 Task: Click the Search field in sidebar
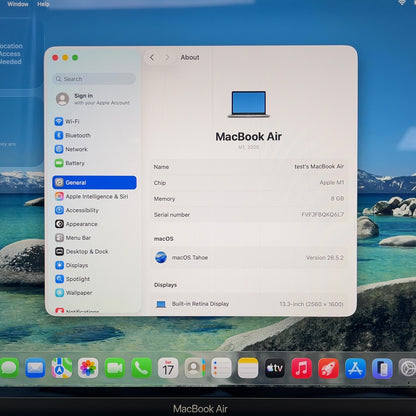[x=94, y=79]
